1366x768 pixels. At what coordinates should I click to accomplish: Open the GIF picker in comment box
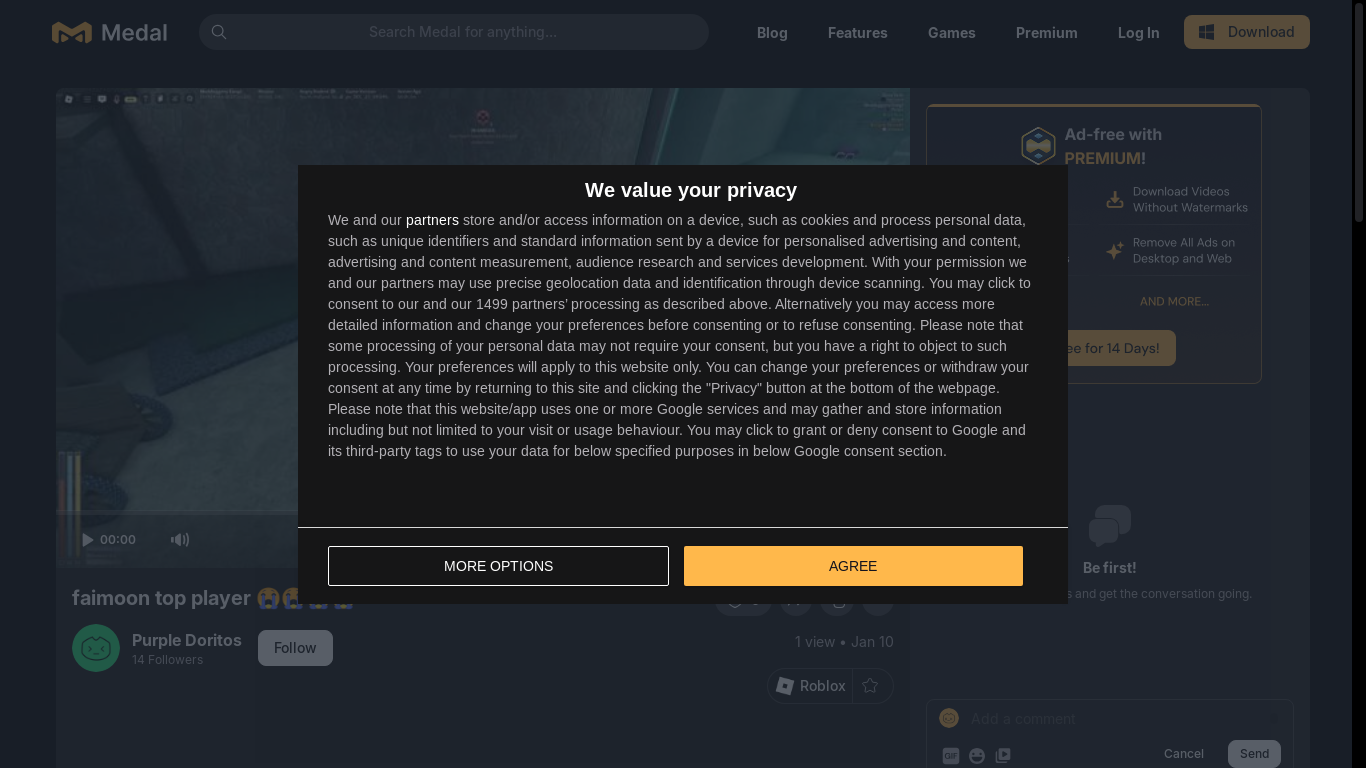pos(951,756)
